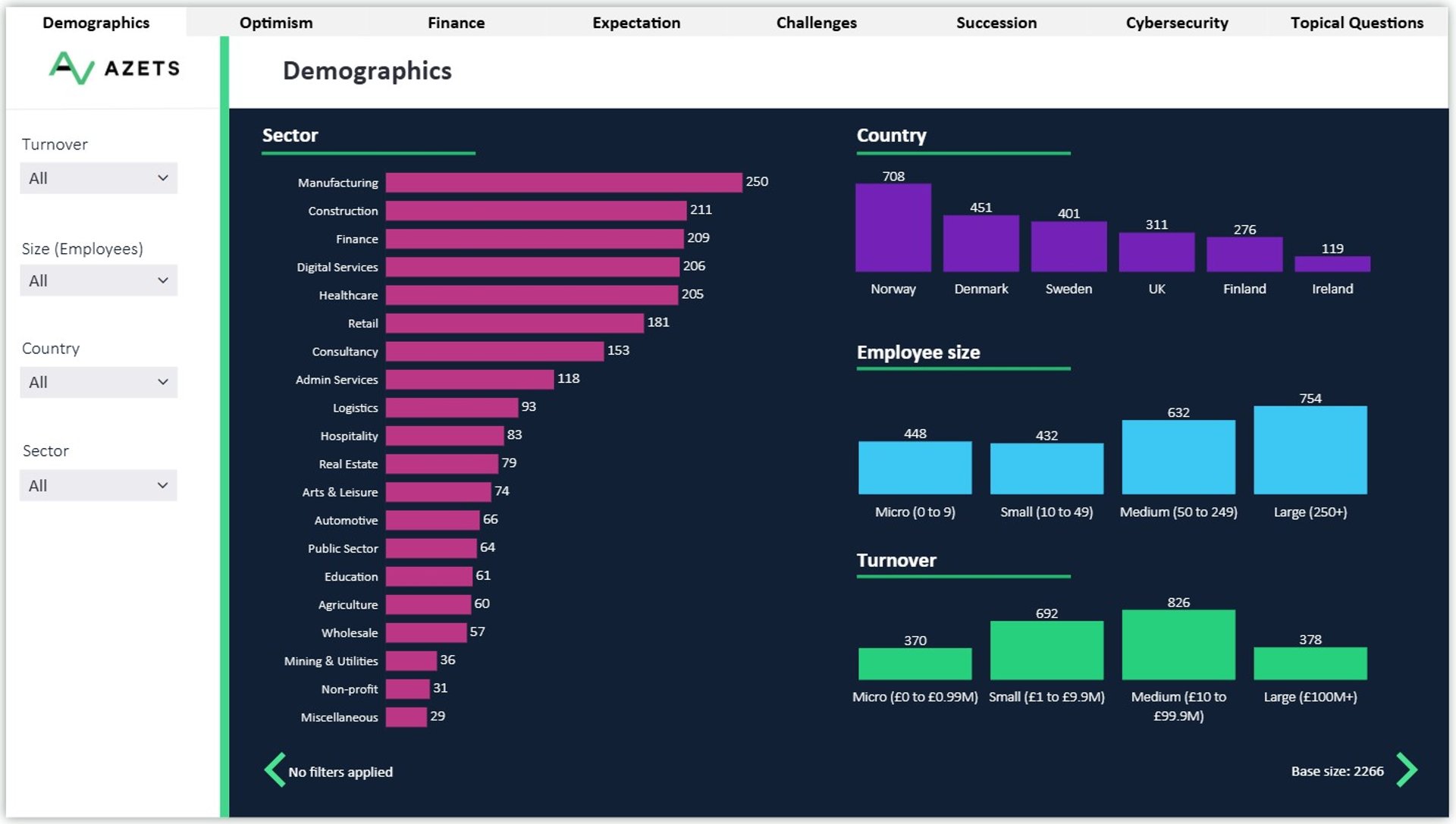Open the Country filter dropdown
Screen dimensions: 1456x824
[x=99, y=382]
